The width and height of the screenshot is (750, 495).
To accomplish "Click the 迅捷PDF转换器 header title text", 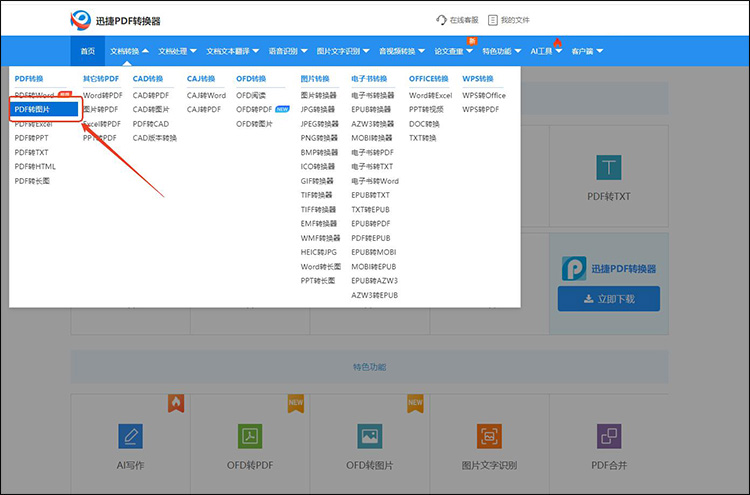I will pos(128,21).
